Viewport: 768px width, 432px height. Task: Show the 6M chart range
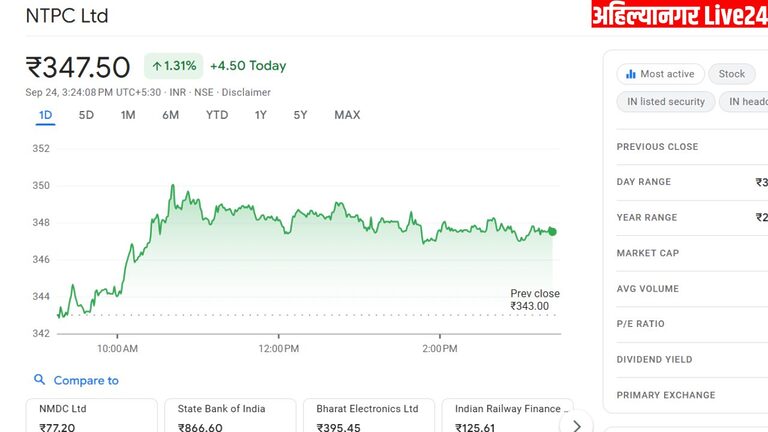pos(170,115)
